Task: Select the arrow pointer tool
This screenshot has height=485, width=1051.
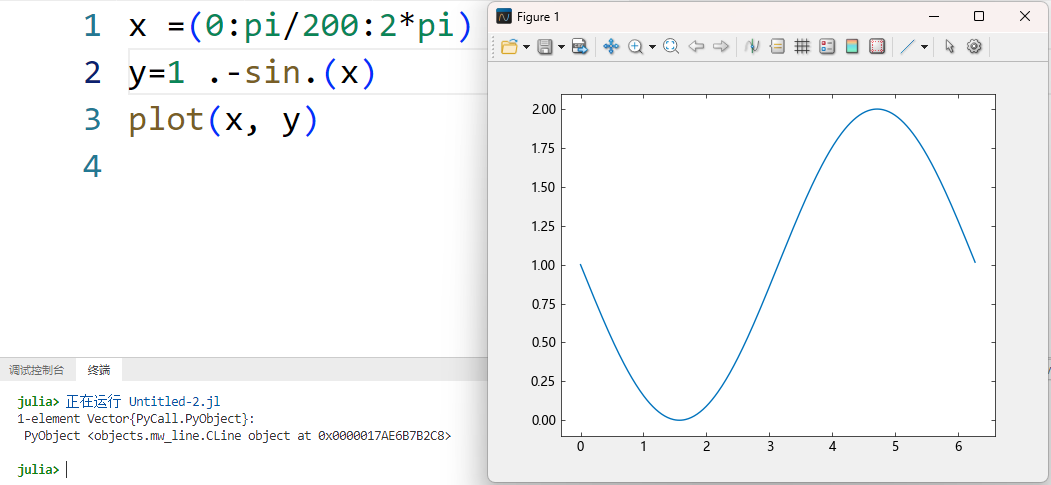Action: tap(949, 46)
